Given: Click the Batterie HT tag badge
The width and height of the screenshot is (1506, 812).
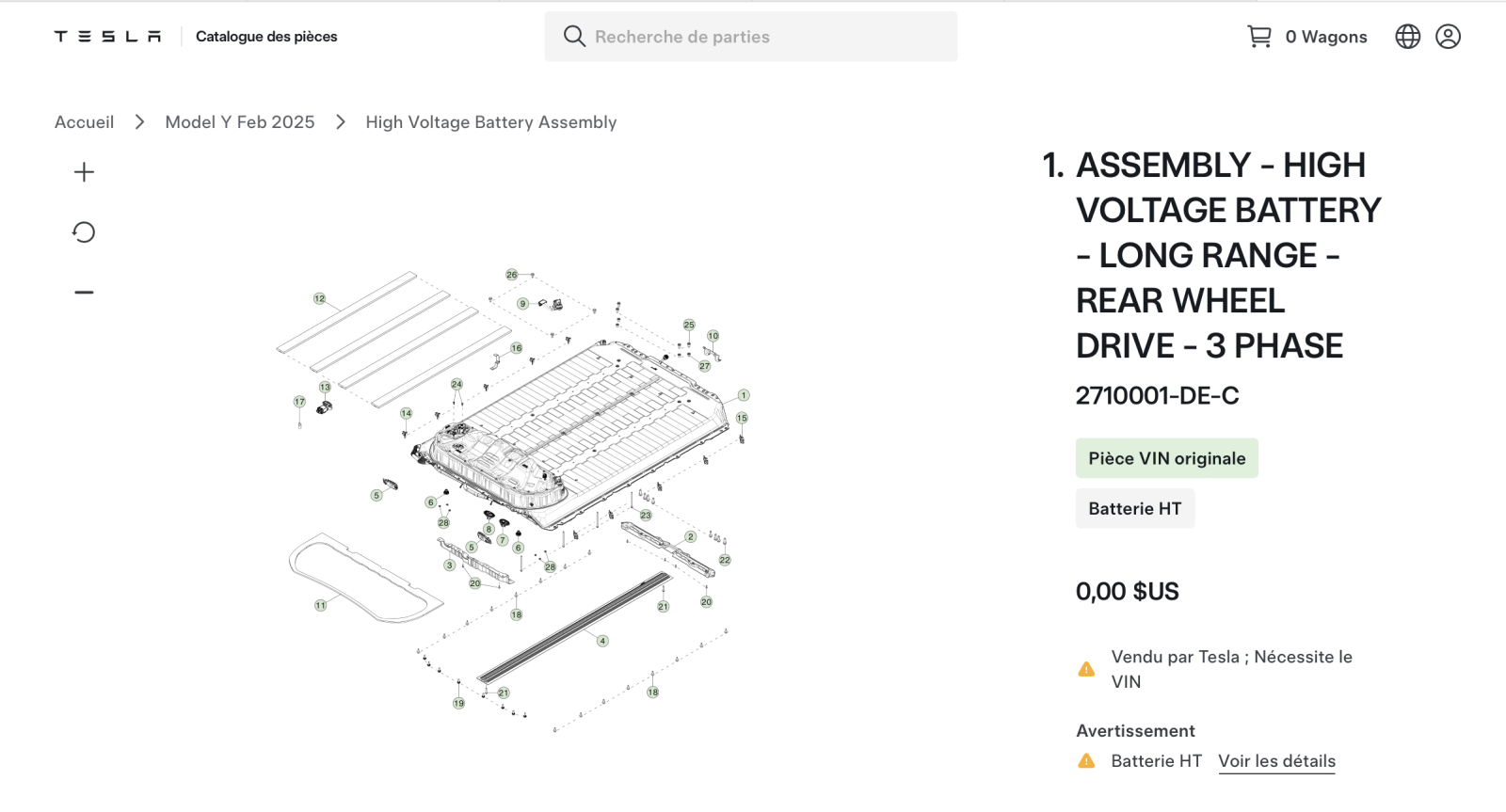Looking at the screenshot, I should (x=1135, y=508).
